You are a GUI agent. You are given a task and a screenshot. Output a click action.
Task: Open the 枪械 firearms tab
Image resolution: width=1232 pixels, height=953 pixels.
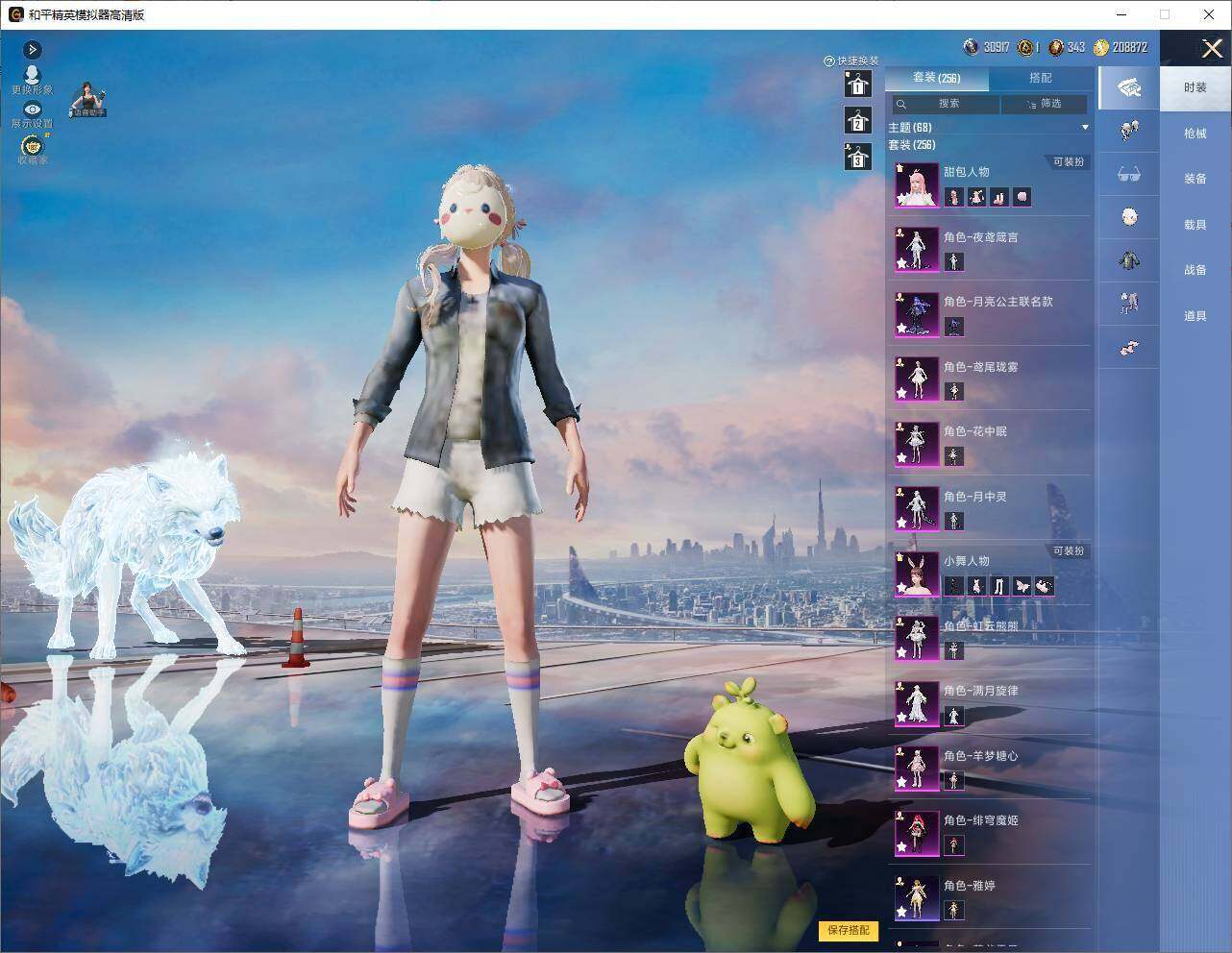click(x=1195, y=134)
